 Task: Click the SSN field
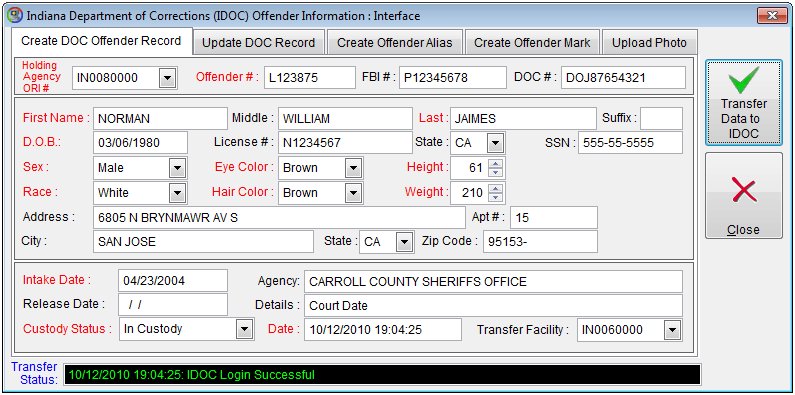(x=630, y=142)
